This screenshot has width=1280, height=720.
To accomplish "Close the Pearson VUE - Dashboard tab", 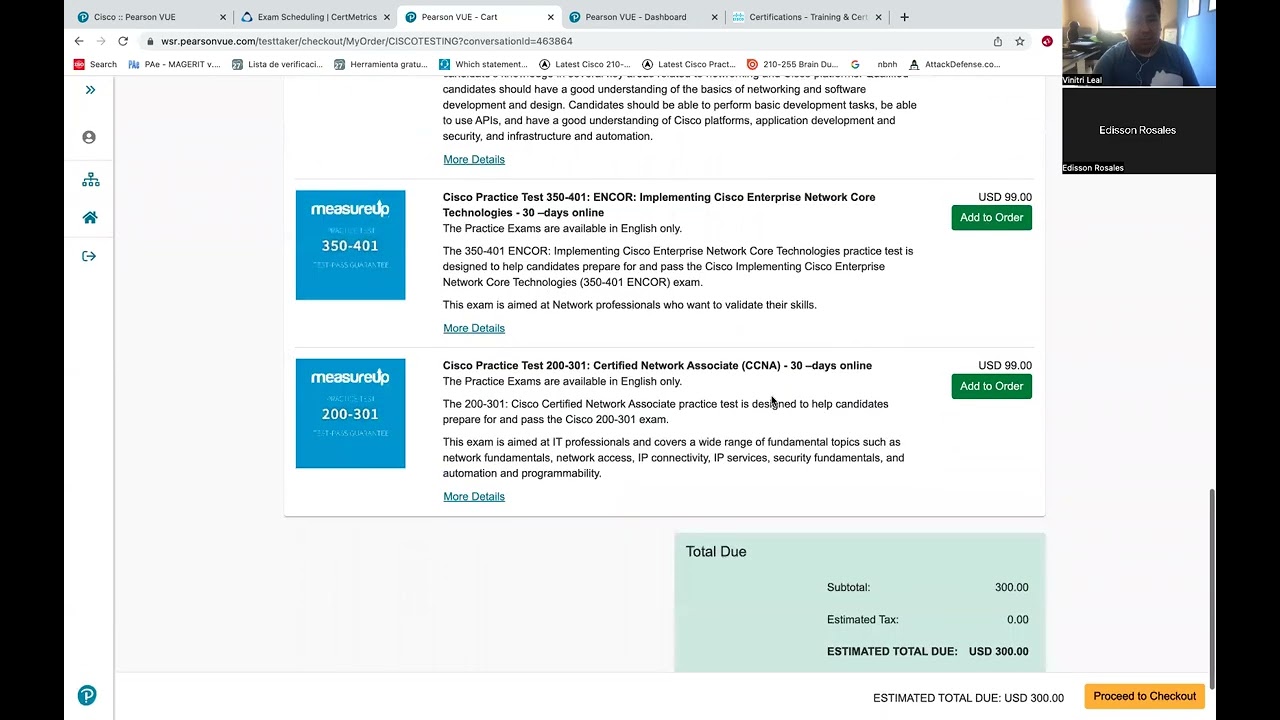I will (x=715, y=17).
